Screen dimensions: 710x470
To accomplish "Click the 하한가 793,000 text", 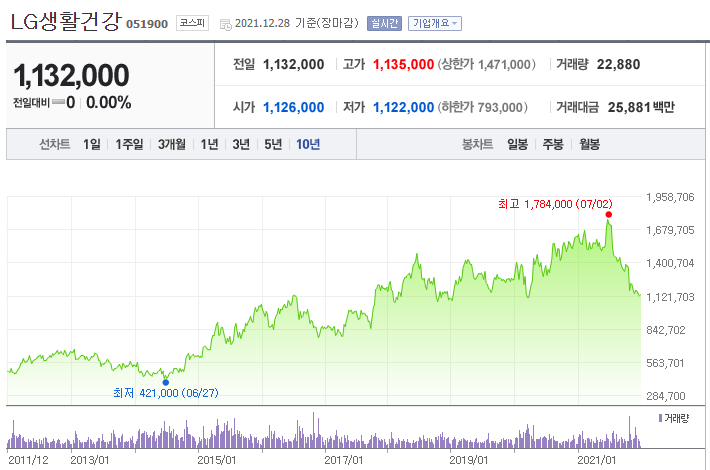I will click(x=483, y=107).
